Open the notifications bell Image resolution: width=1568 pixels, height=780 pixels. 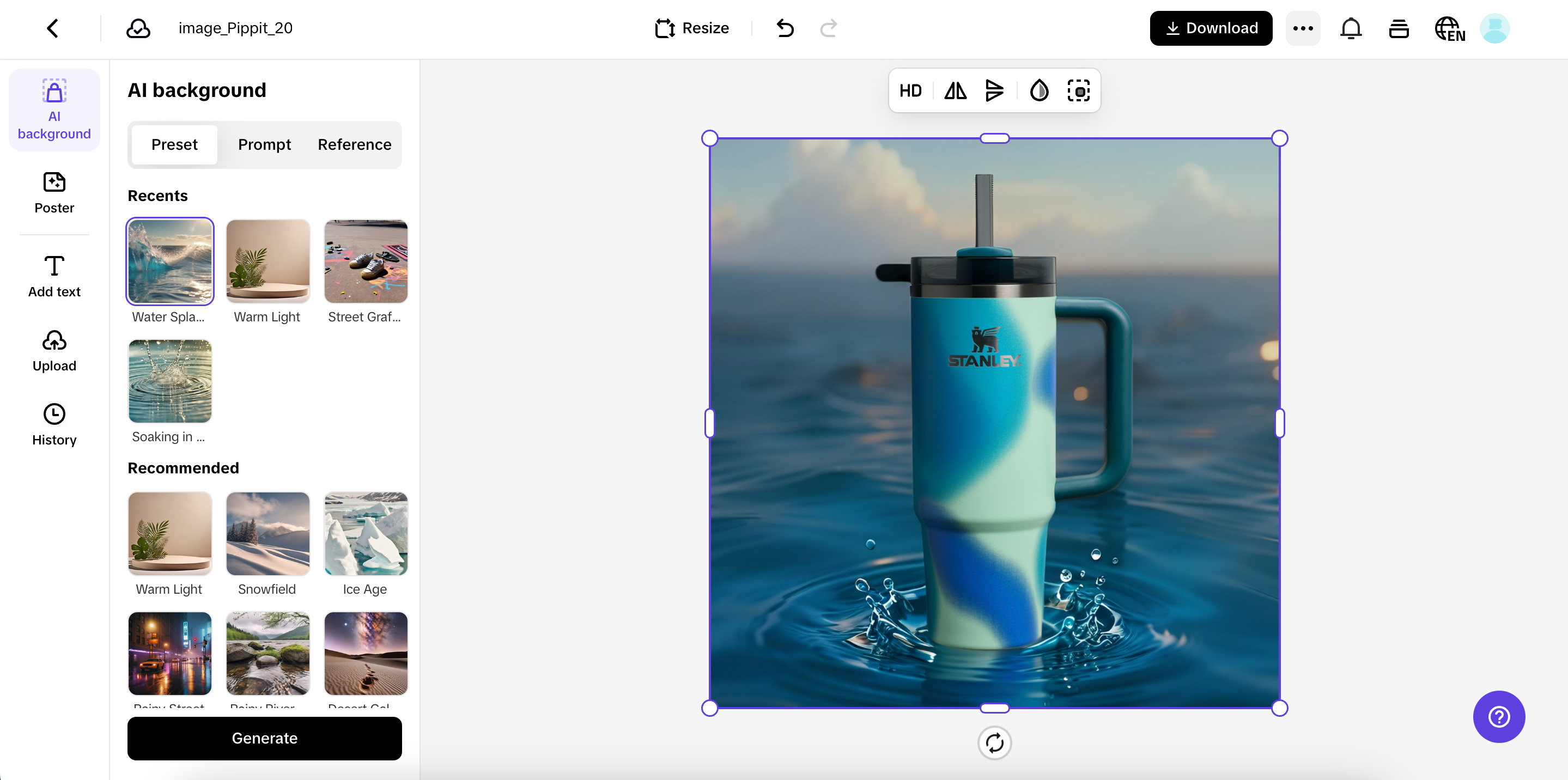point(1350,28)
